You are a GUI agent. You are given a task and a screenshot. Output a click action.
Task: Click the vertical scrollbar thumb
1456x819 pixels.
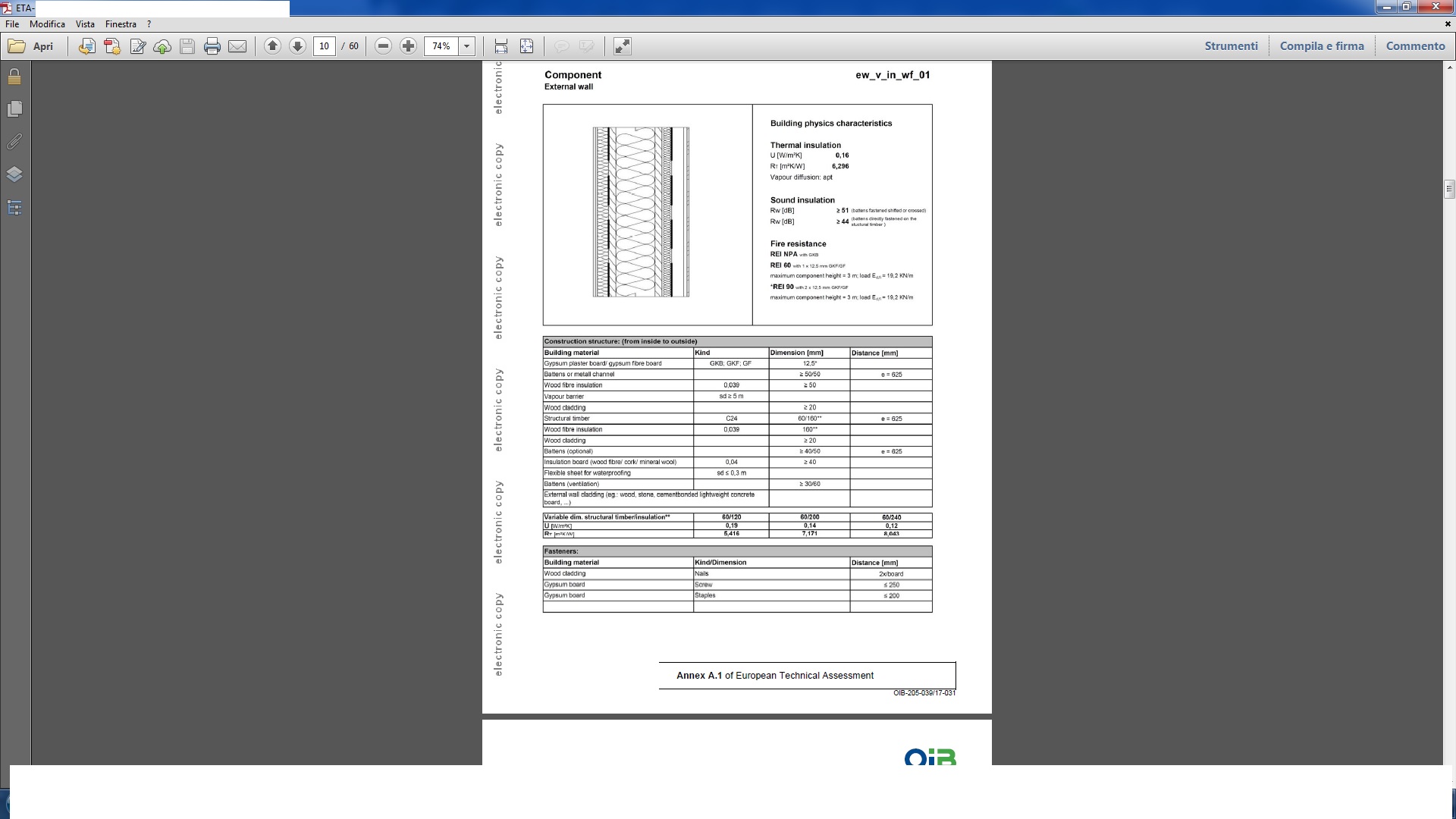(1449, 188)
